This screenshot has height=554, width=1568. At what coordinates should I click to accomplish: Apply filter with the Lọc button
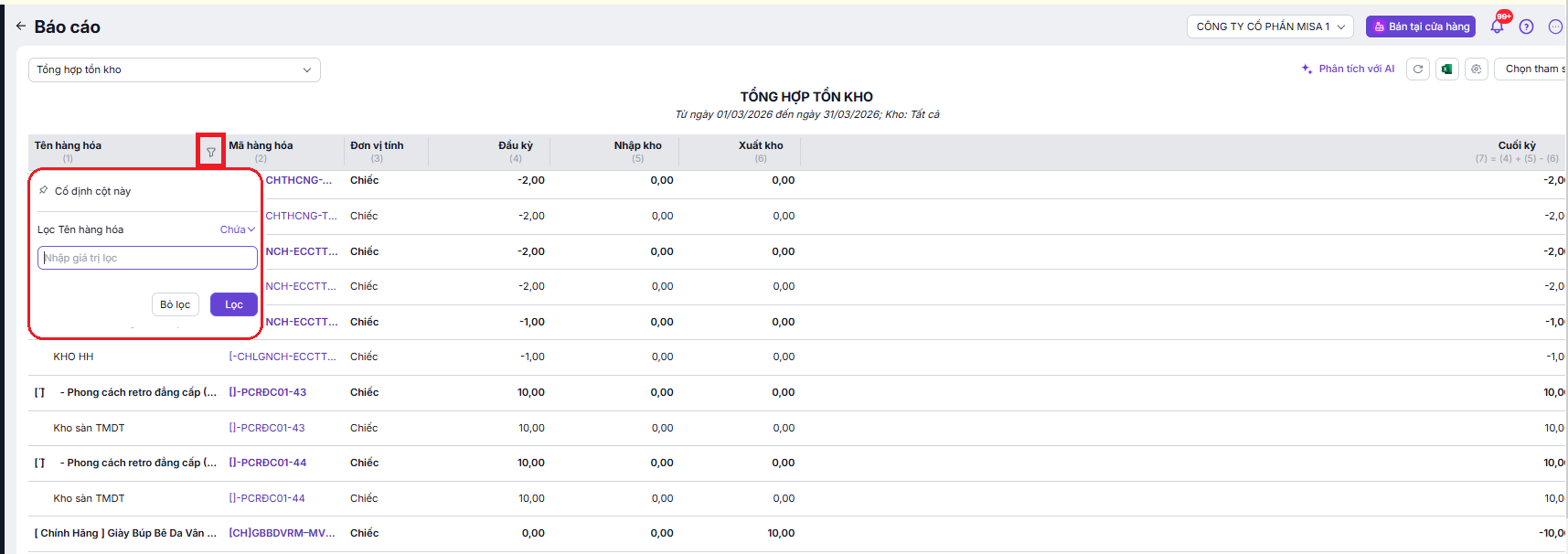[233, 304]
